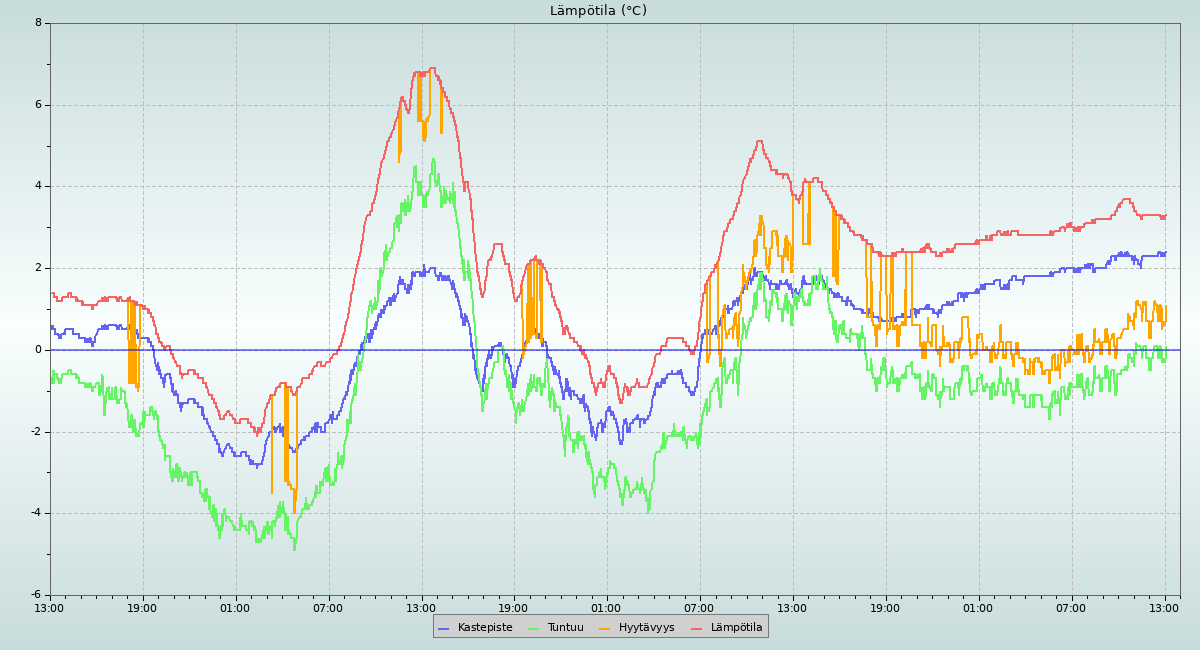The image size is (1200, 650).
Task: Toggle the Lämpötila legend entry
Action: pos(736,628)
